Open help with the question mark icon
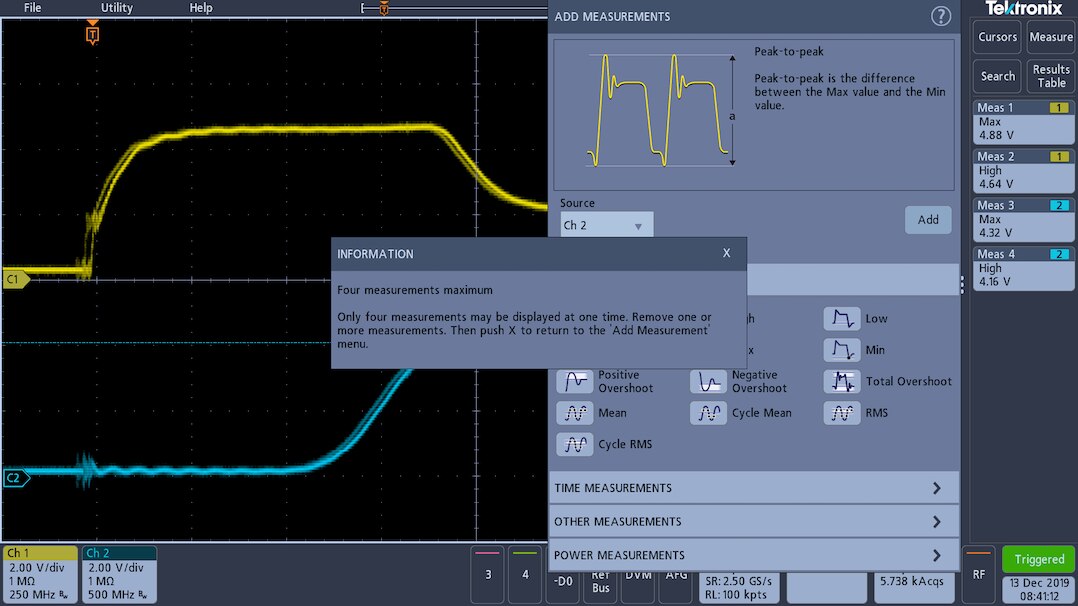Viewport: 1078px width, 606px height. [940, 16]
